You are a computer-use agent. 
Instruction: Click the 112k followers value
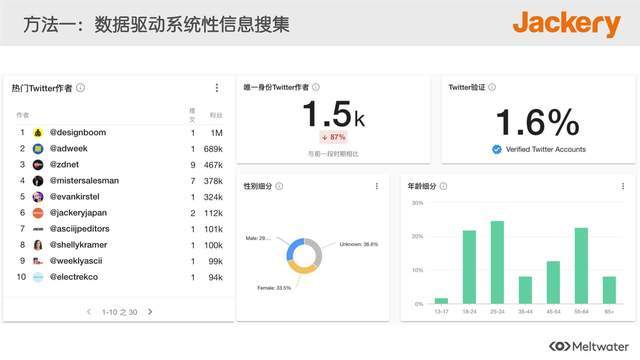(213, 213)
